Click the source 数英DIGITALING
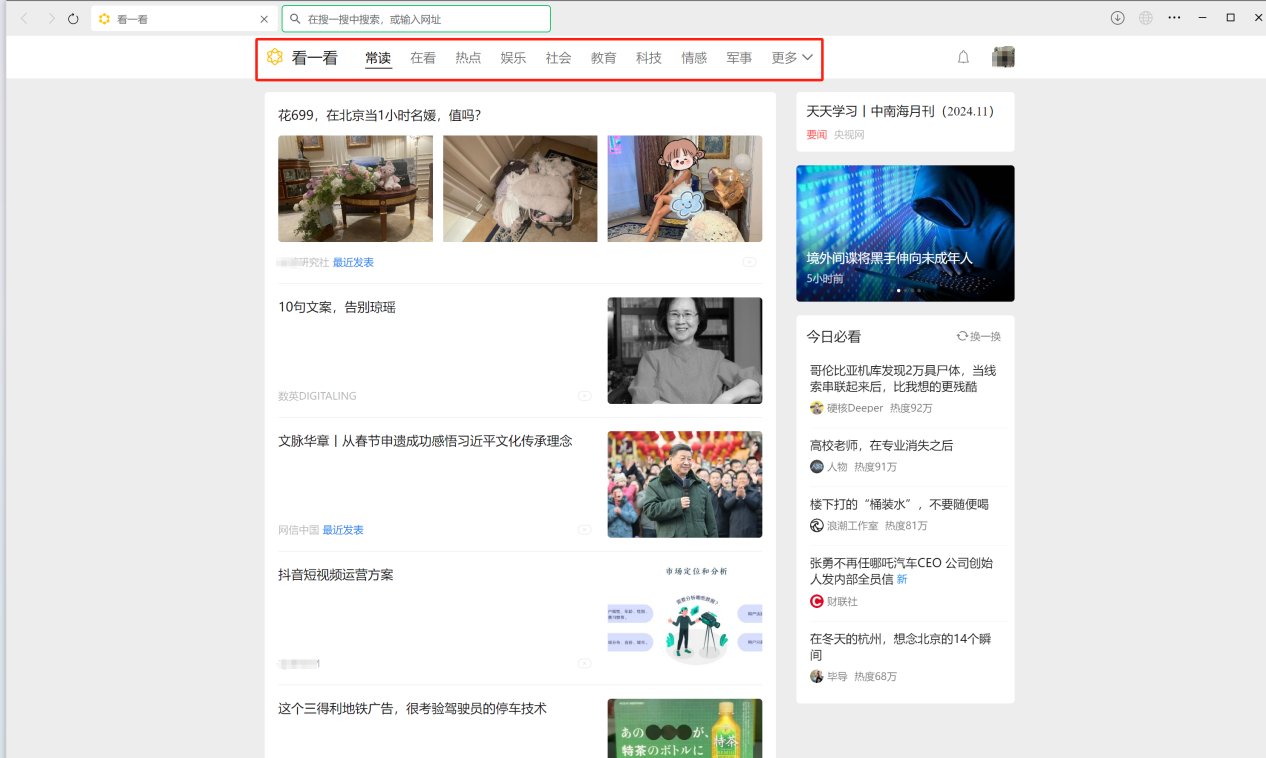The width and height of the screenshot is (1266, 758). click(x=317, y=396)
